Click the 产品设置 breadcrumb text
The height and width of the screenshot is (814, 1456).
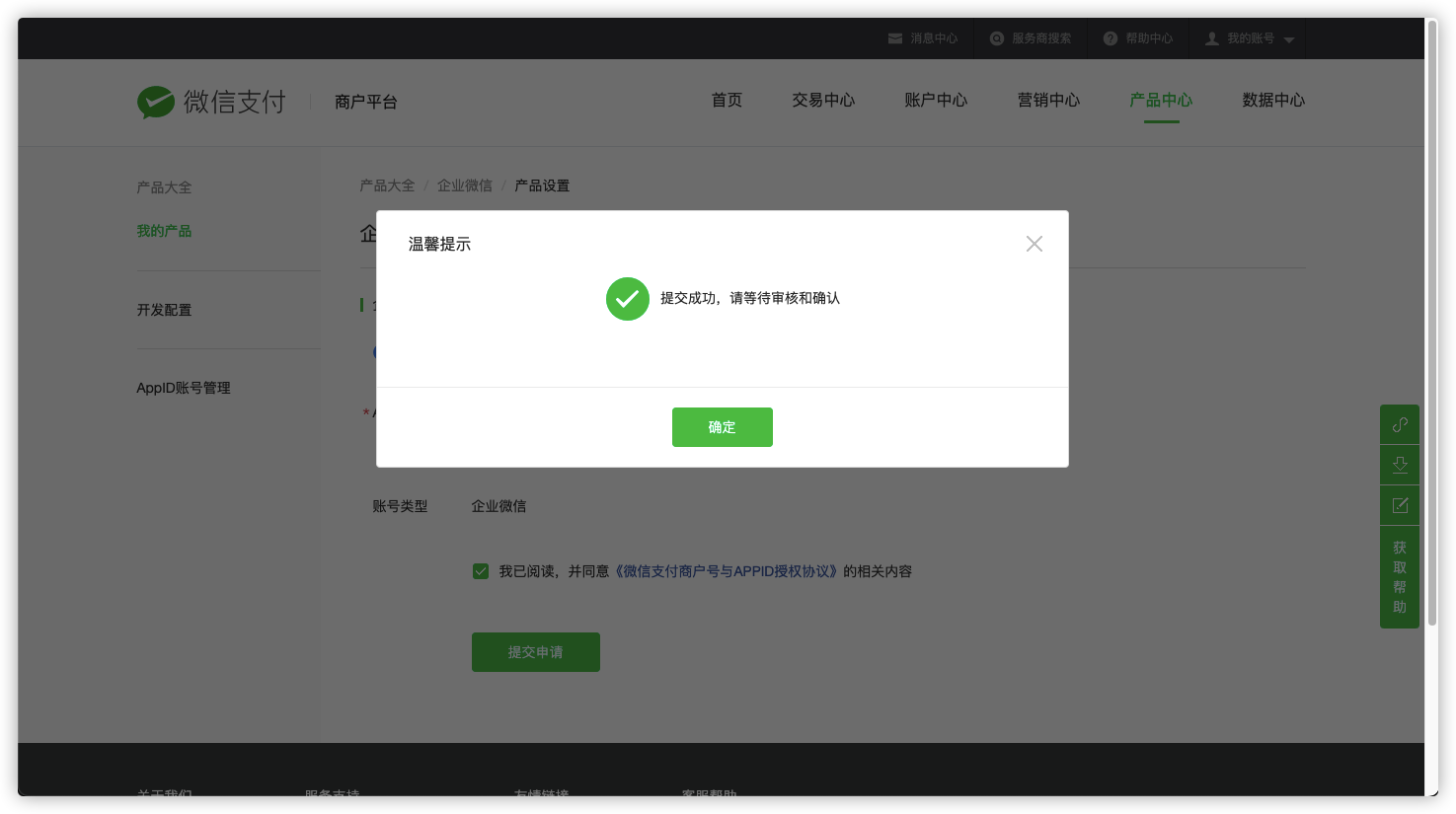[542, 185]
